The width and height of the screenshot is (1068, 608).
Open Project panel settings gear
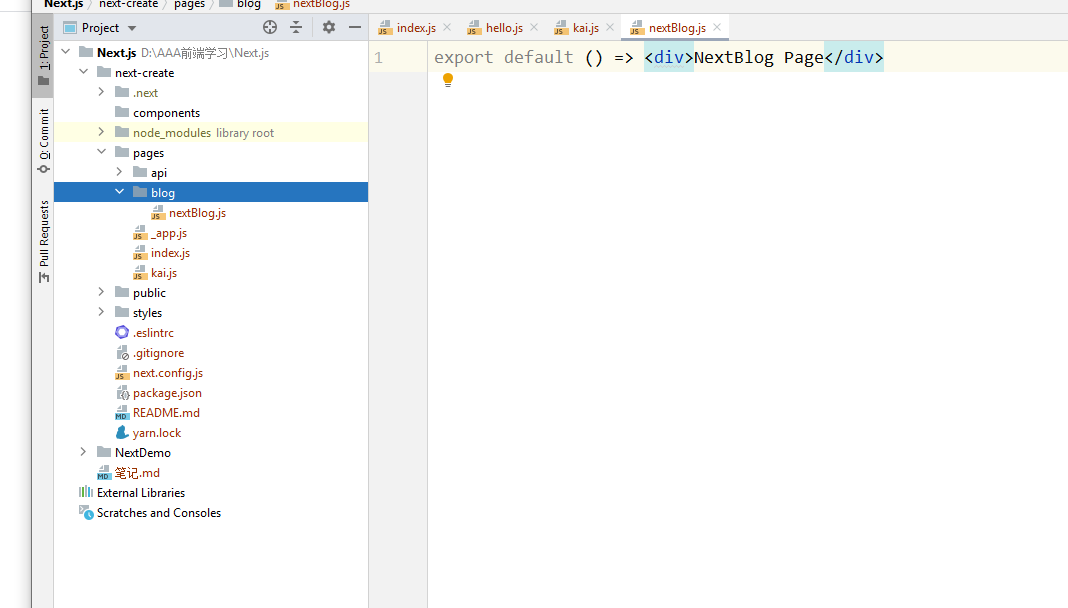pyautogui.click(x=329, y=27)
